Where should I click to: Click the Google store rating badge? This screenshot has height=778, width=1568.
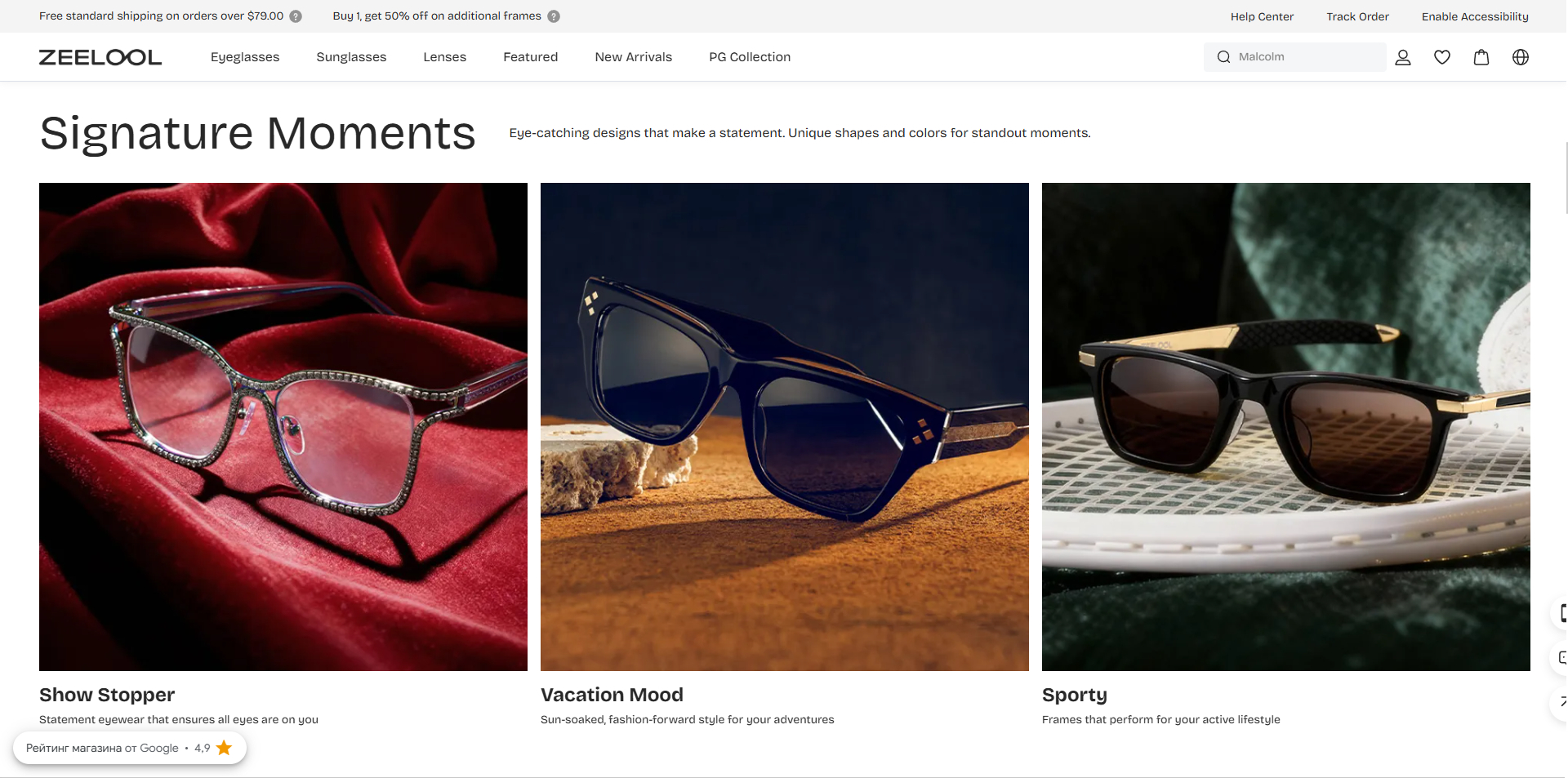(129, 748)
